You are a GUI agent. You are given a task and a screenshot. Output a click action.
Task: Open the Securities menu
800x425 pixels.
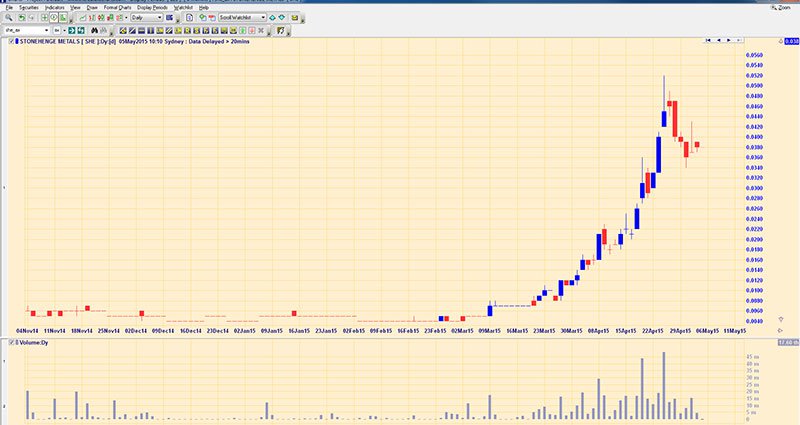[29, 8]
